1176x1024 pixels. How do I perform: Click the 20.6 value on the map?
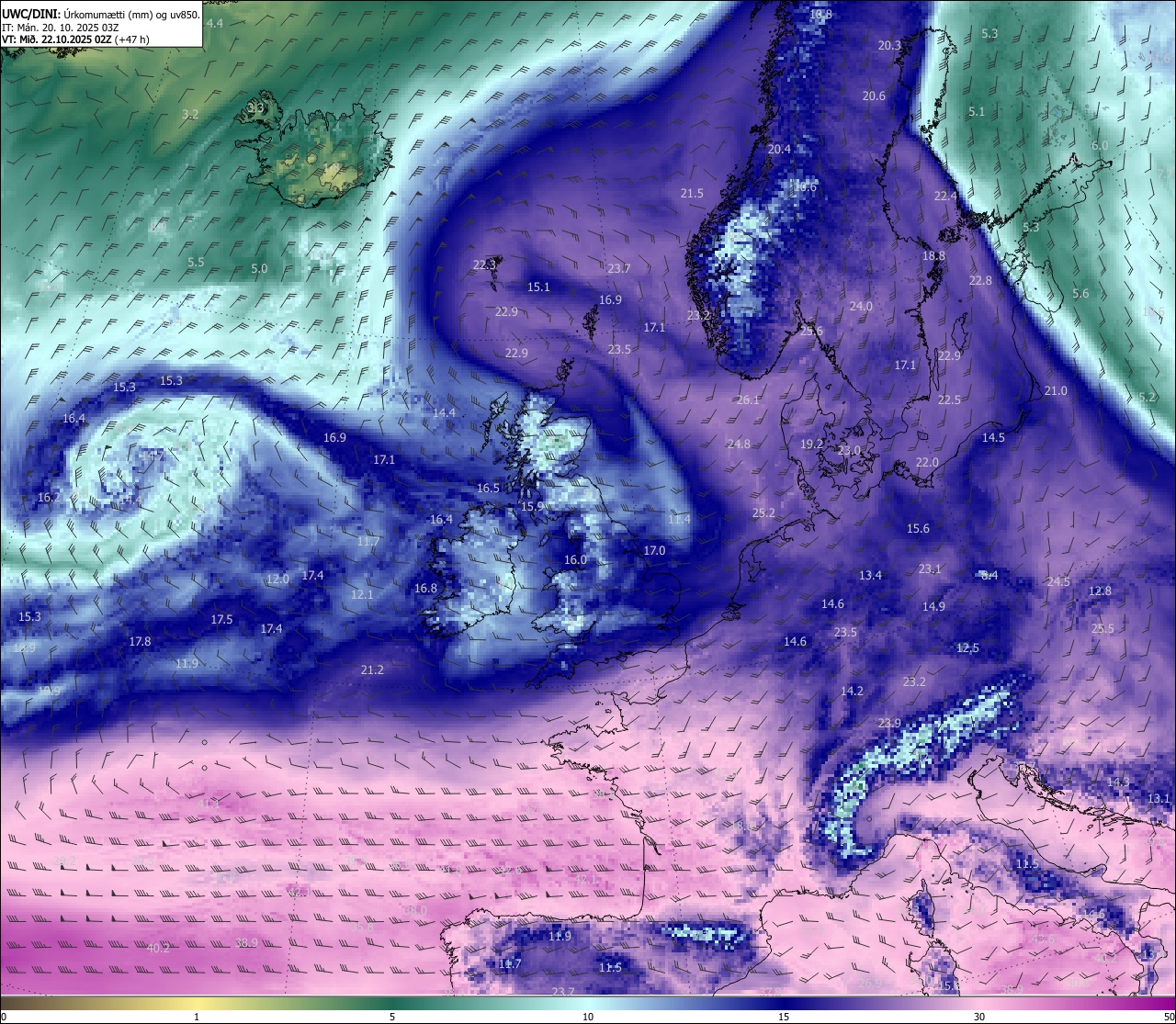click(x=874, y=96)
